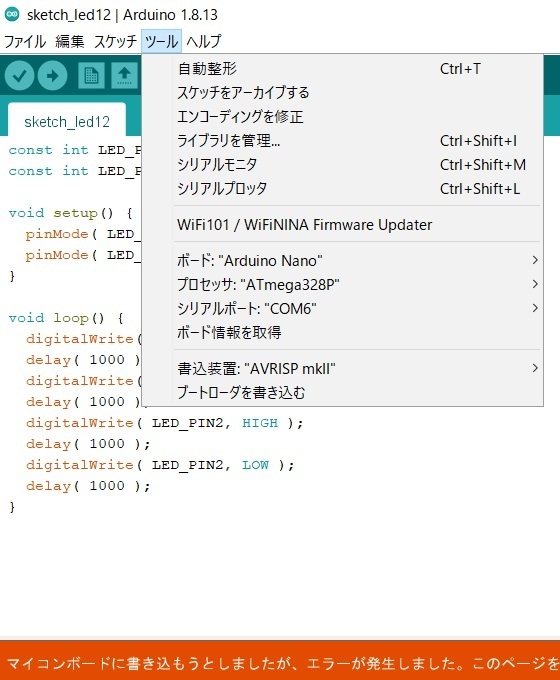Expand 書込装置: "AVRISP mkII" submenu
The image size is (560, 680).
(343, 369)
